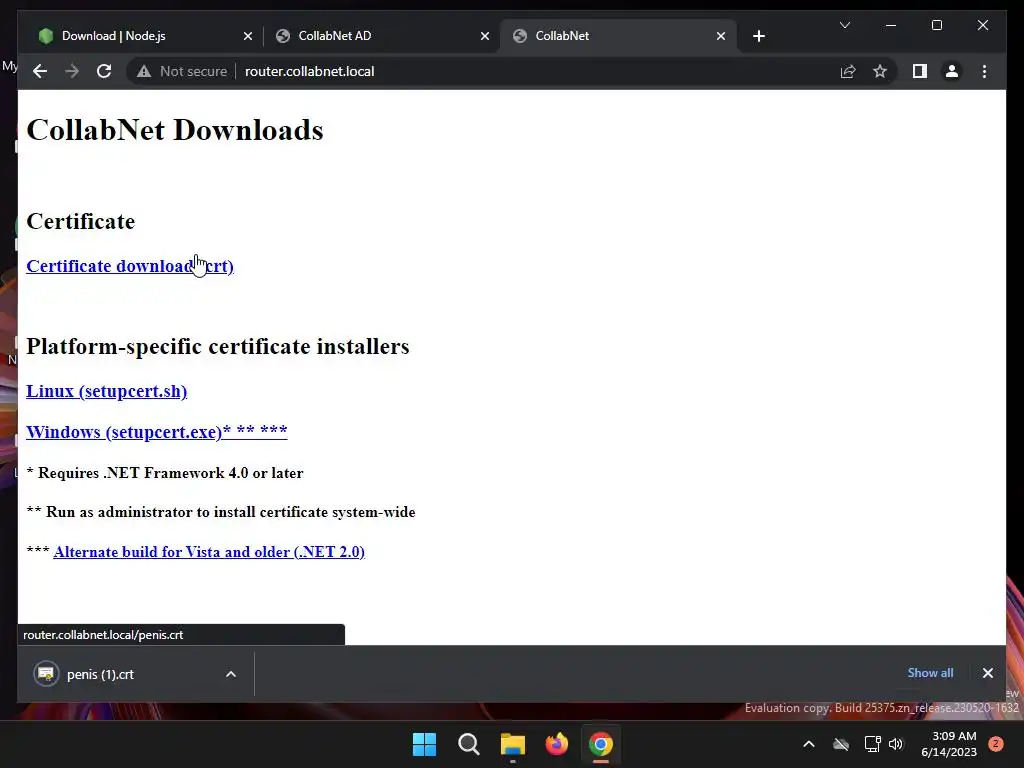Open the clock and calendar at 3:09 AM

coord(949,744)
